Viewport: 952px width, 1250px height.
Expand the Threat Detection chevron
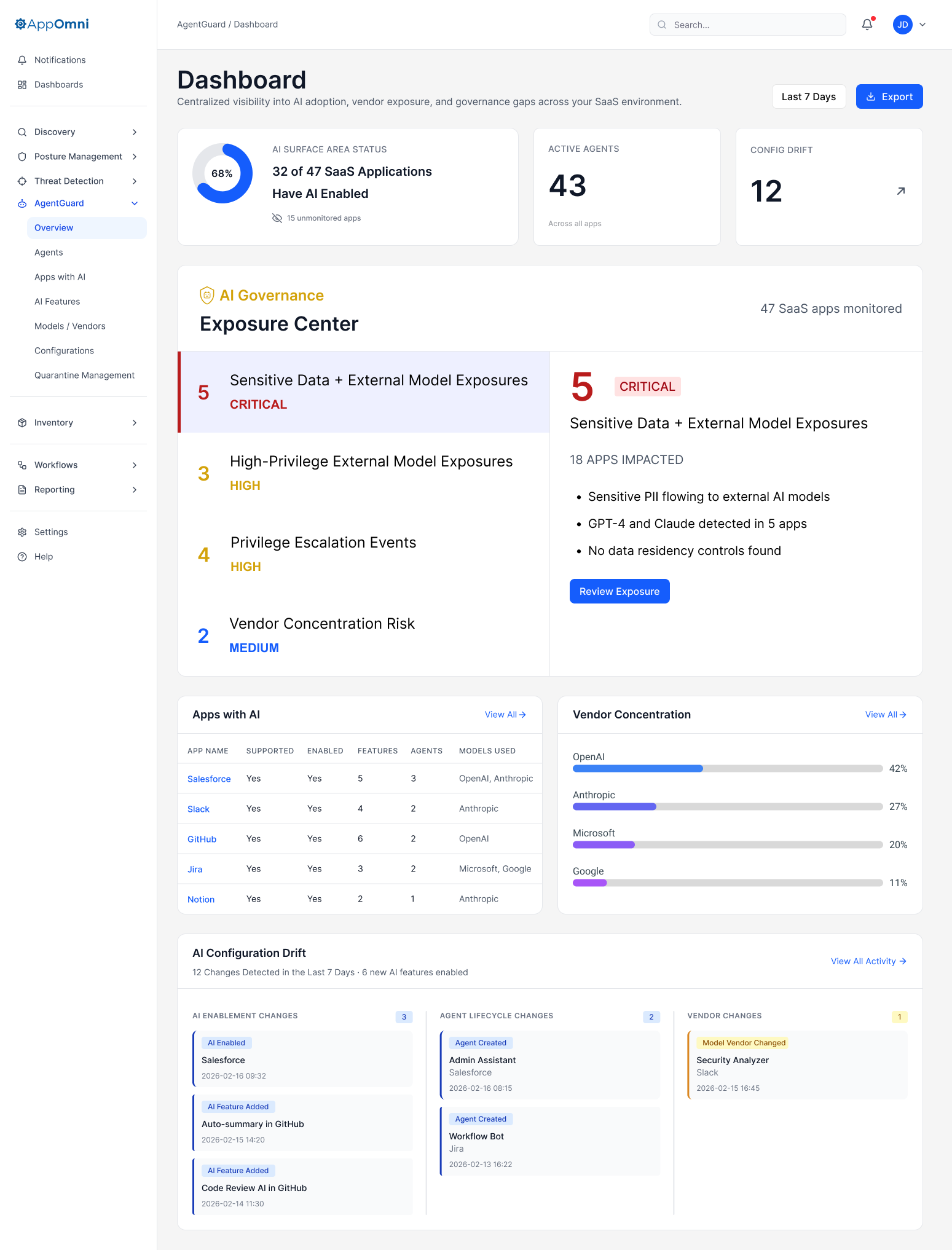(135, 181)
